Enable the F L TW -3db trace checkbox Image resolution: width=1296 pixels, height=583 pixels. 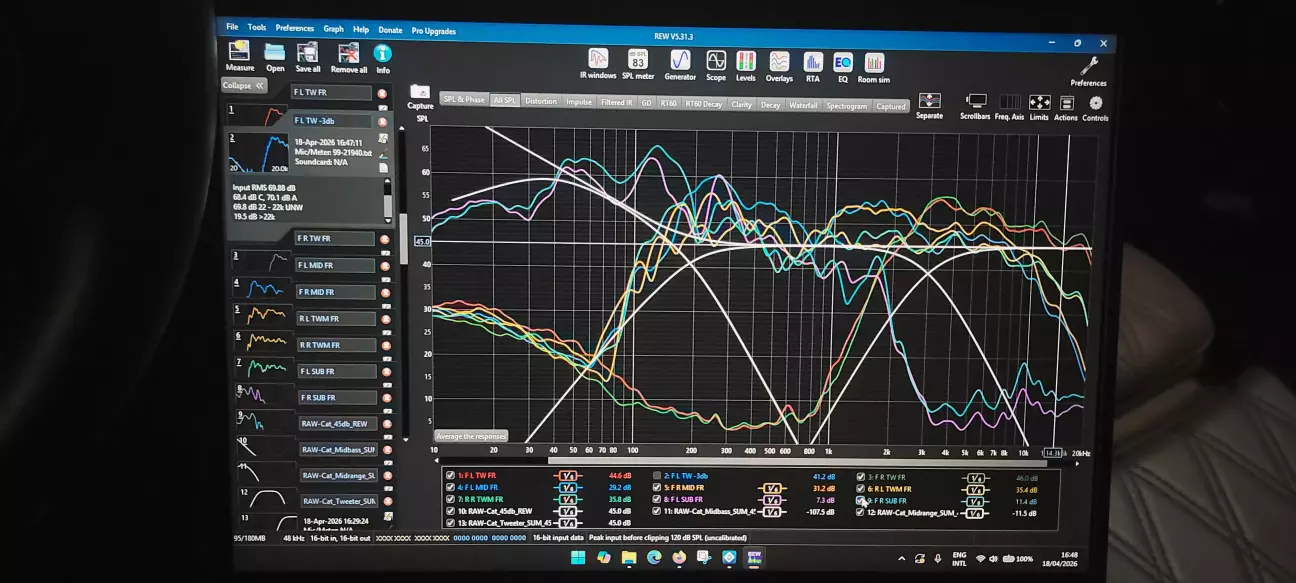657,476
